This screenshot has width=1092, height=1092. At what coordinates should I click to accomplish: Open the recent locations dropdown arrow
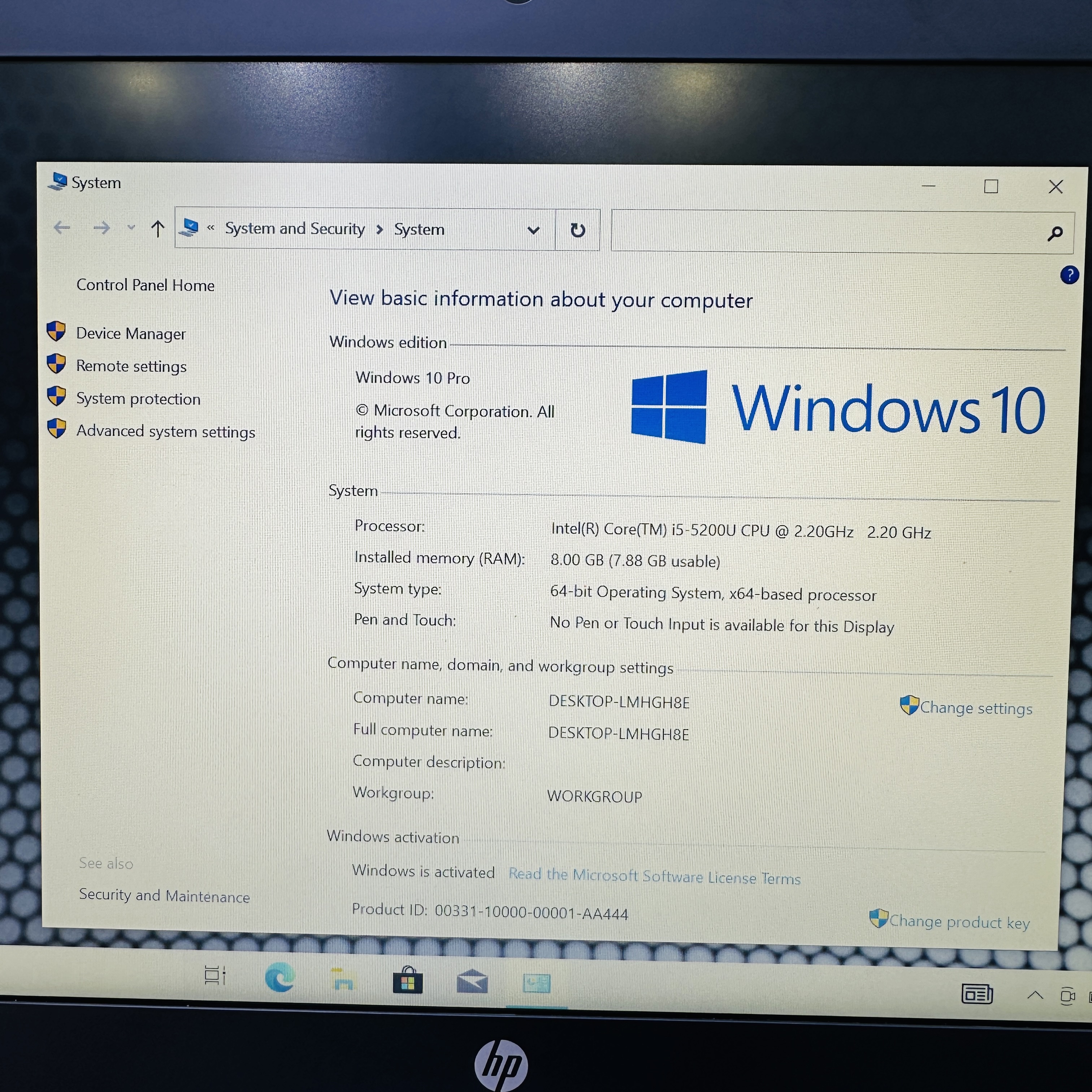131,228
